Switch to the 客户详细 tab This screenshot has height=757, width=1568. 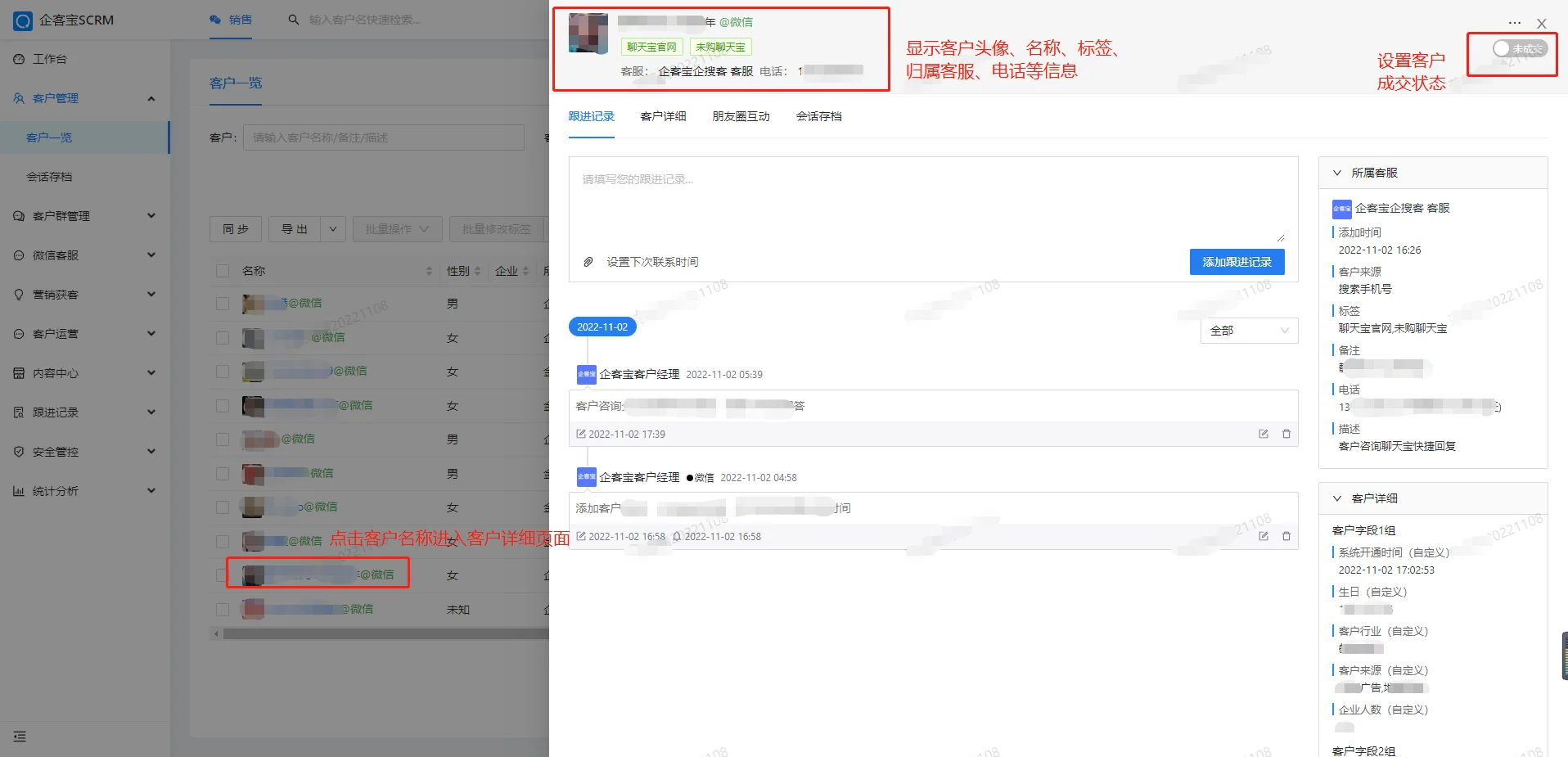[664, 116]
